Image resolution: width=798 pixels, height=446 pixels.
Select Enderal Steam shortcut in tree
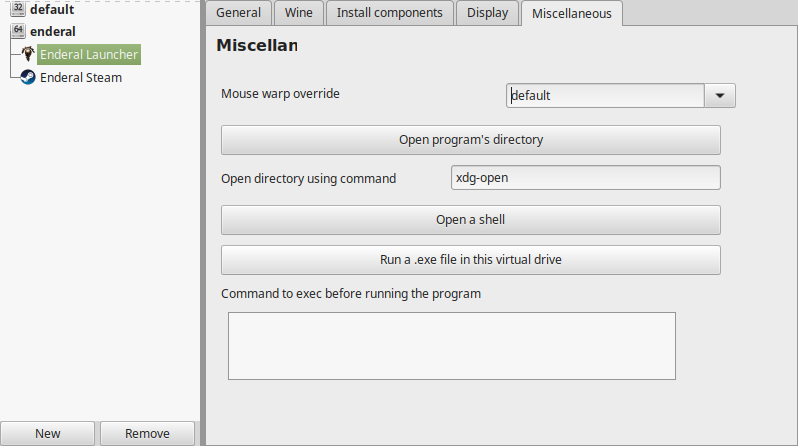pyautogui.click(x=81, y=77)
